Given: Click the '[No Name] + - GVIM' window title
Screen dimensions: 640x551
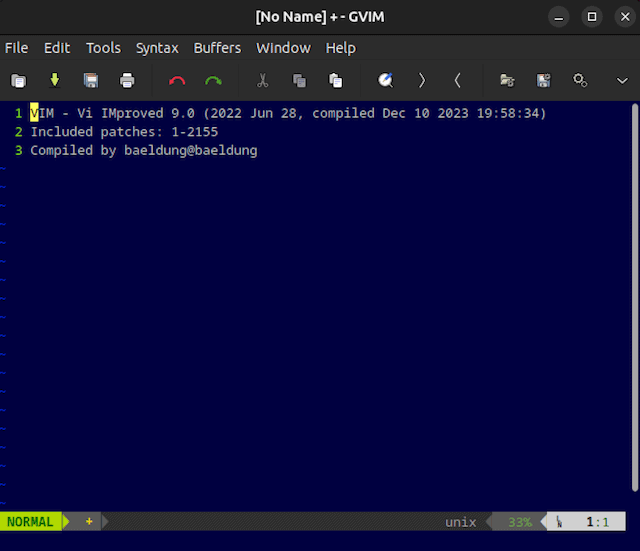Looking at the screenshot, I should [x=320, y=17].
